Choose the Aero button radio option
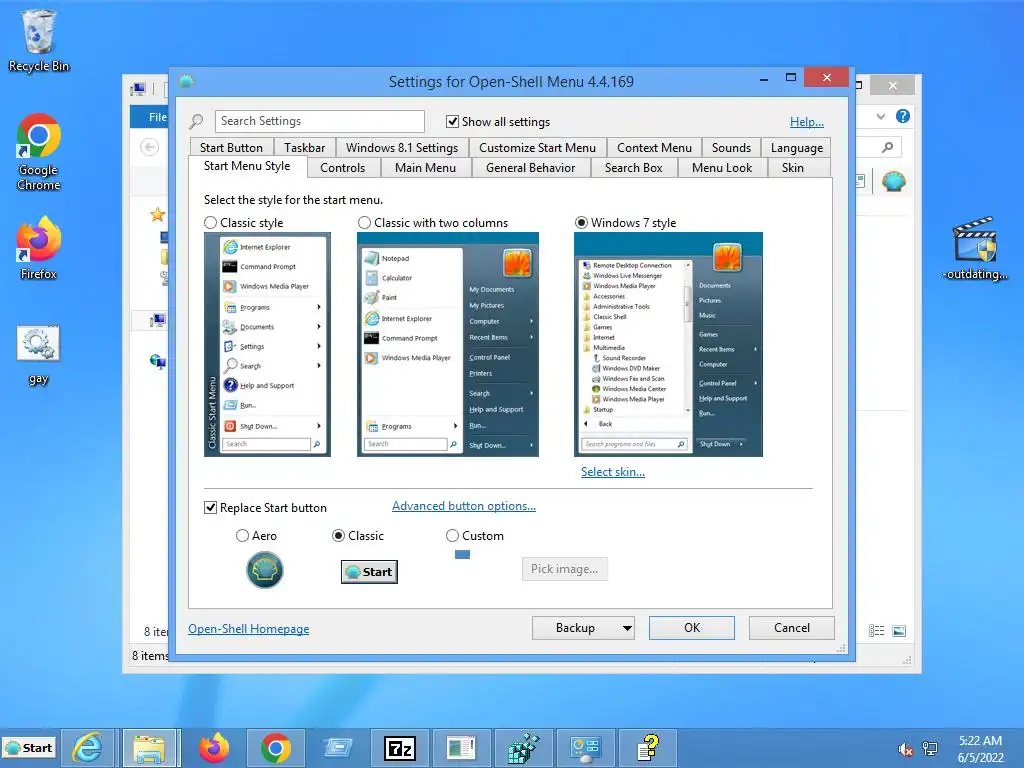Screen dimensions: 1024x768 (242, 536)
